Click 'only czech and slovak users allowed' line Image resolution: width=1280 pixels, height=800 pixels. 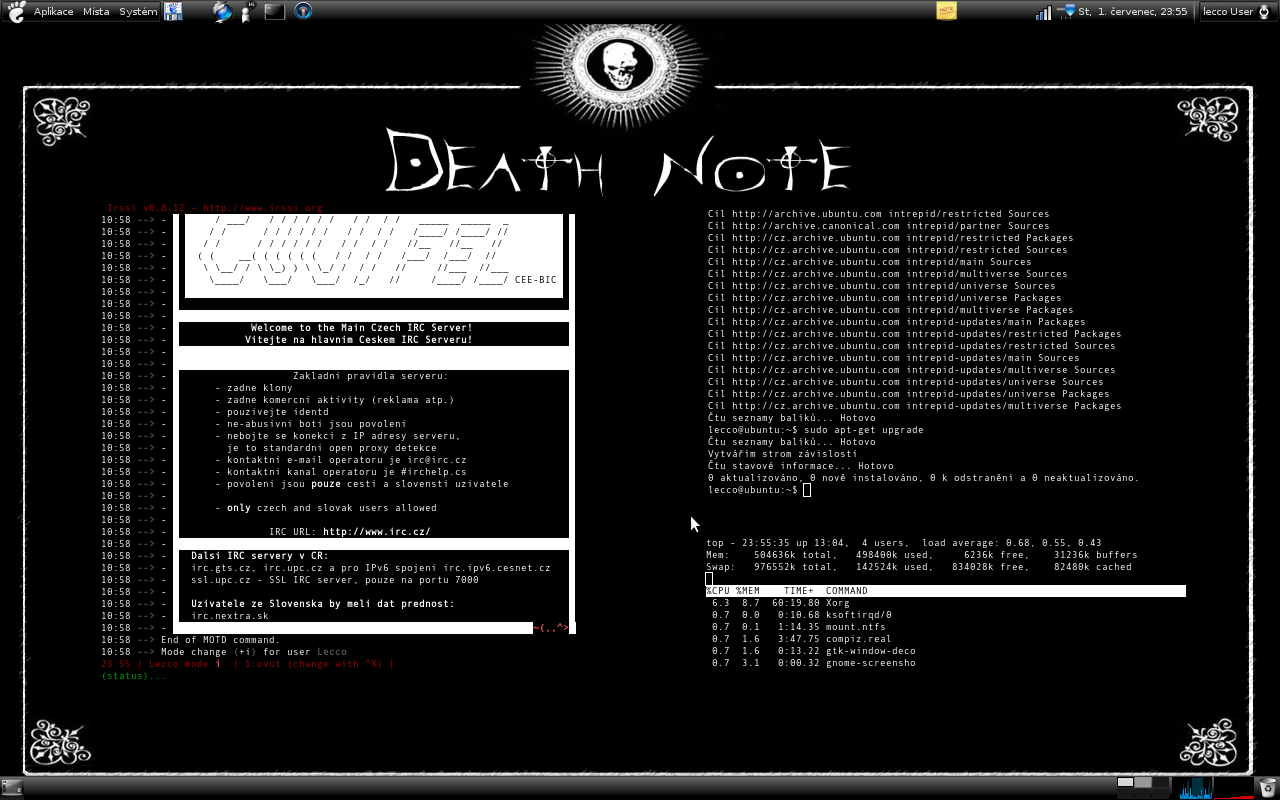[326, 508]
